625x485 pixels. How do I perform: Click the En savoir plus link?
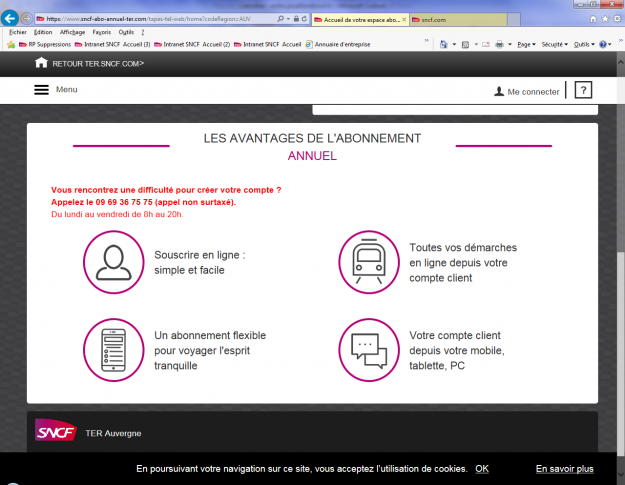[564, 469]
